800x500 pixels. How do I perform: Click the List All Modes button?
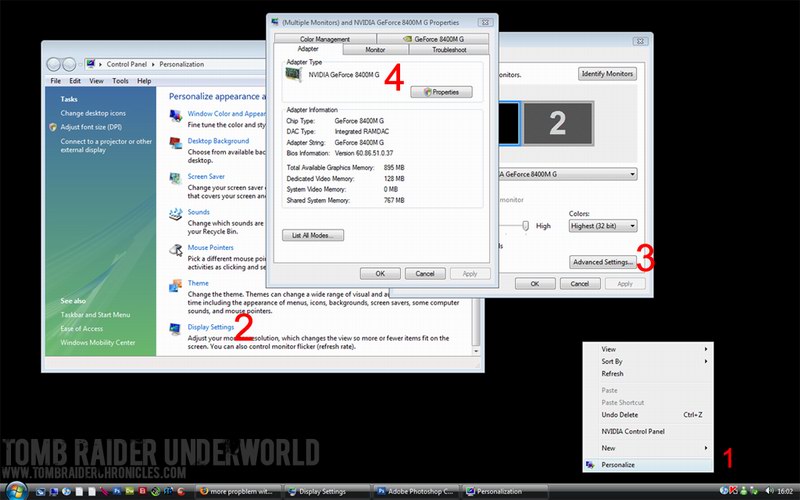(313, 235)
